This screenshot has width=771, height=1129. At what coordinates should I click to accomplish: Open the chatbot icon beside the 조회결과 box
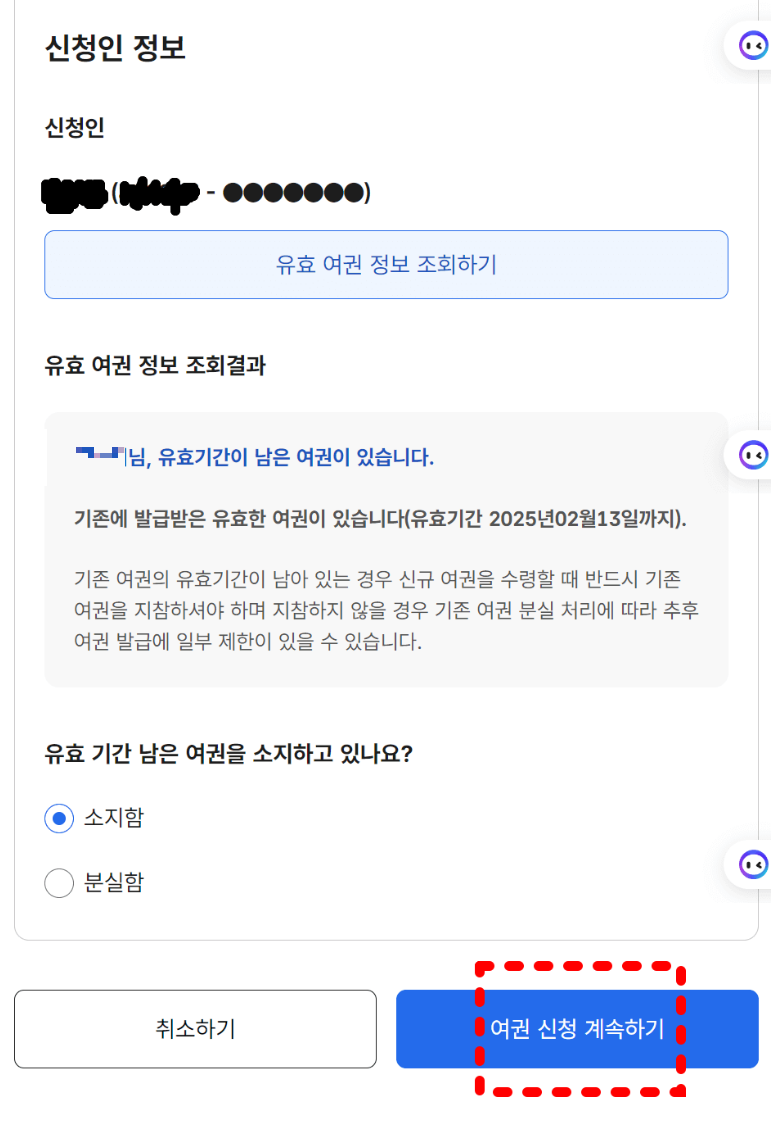click(x=752, y=455)
